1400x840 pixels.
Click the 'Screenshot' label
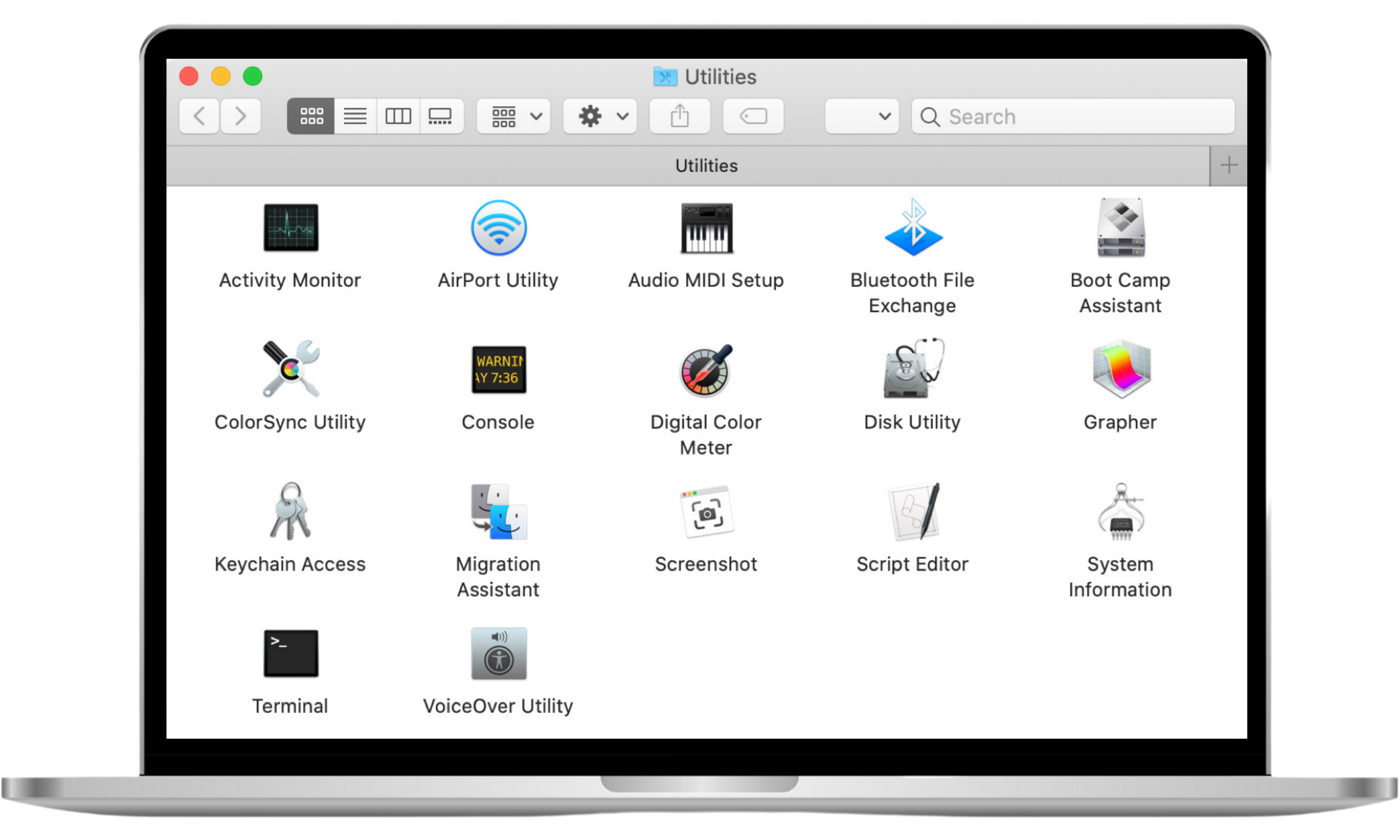click(706, 564)
